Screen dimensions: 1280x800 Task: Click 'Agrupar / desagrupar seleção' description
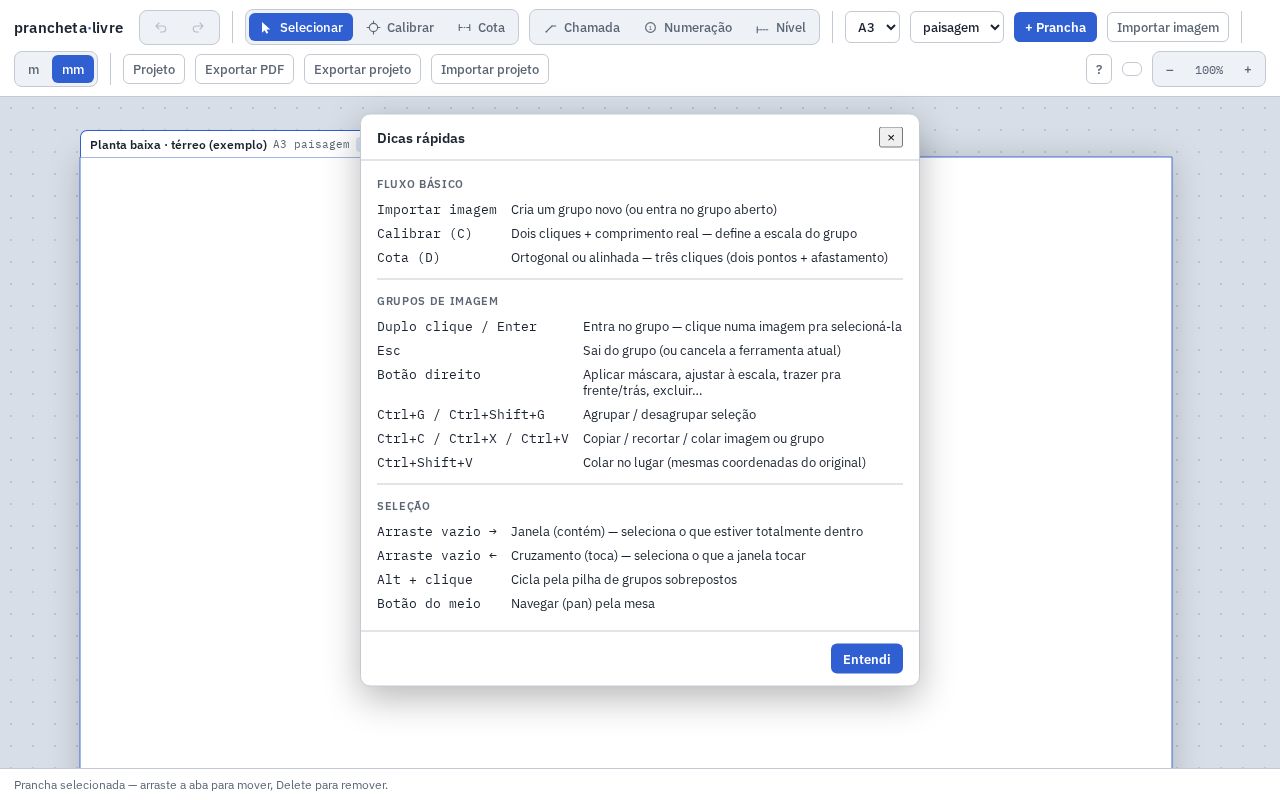[669, 414]
